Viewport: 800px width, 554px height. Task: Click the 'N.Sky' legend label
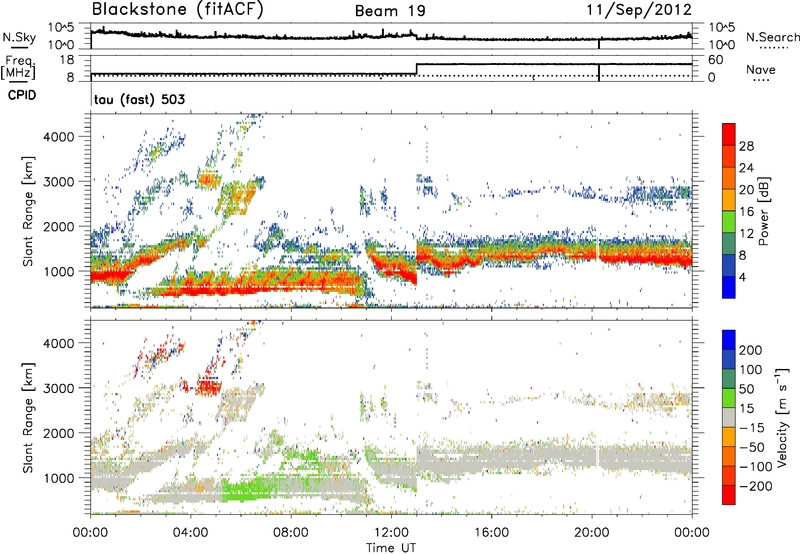coord(19,37)
